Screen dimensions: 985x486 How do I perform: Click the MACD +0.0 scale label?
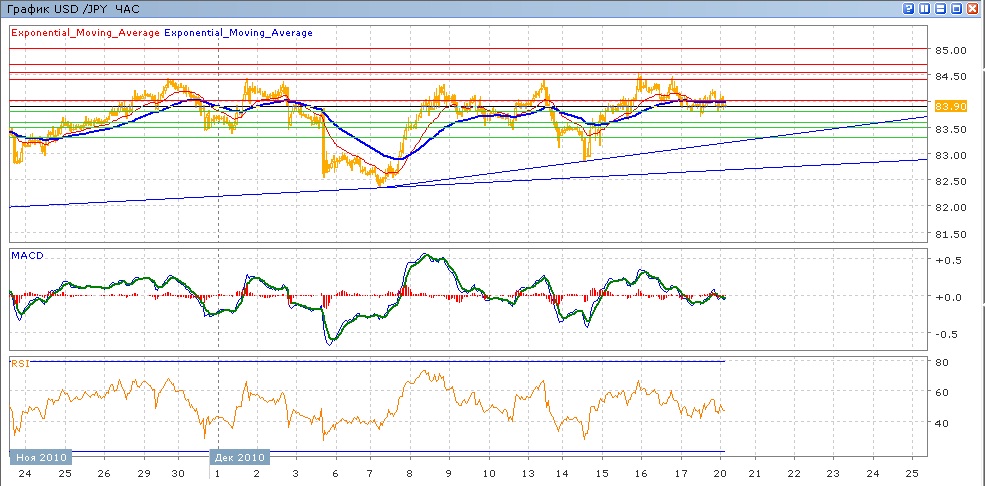[949, 297]
